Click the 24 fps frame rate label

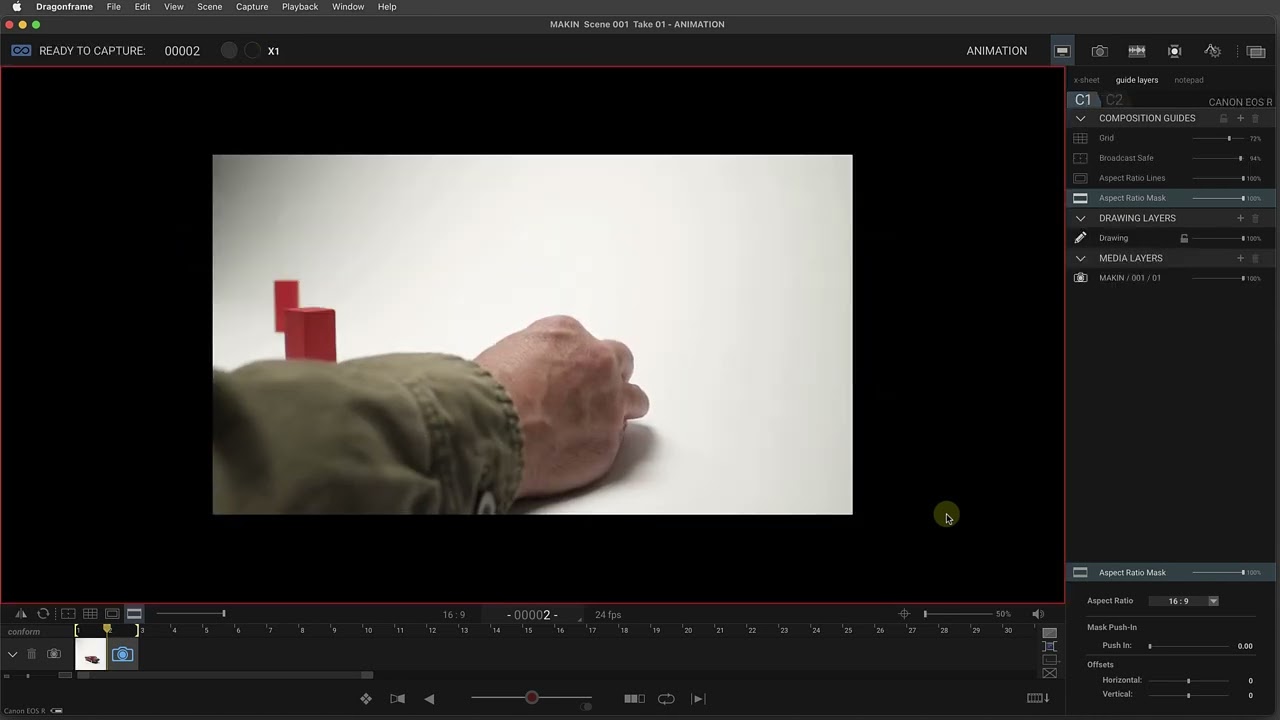point(608,615)
